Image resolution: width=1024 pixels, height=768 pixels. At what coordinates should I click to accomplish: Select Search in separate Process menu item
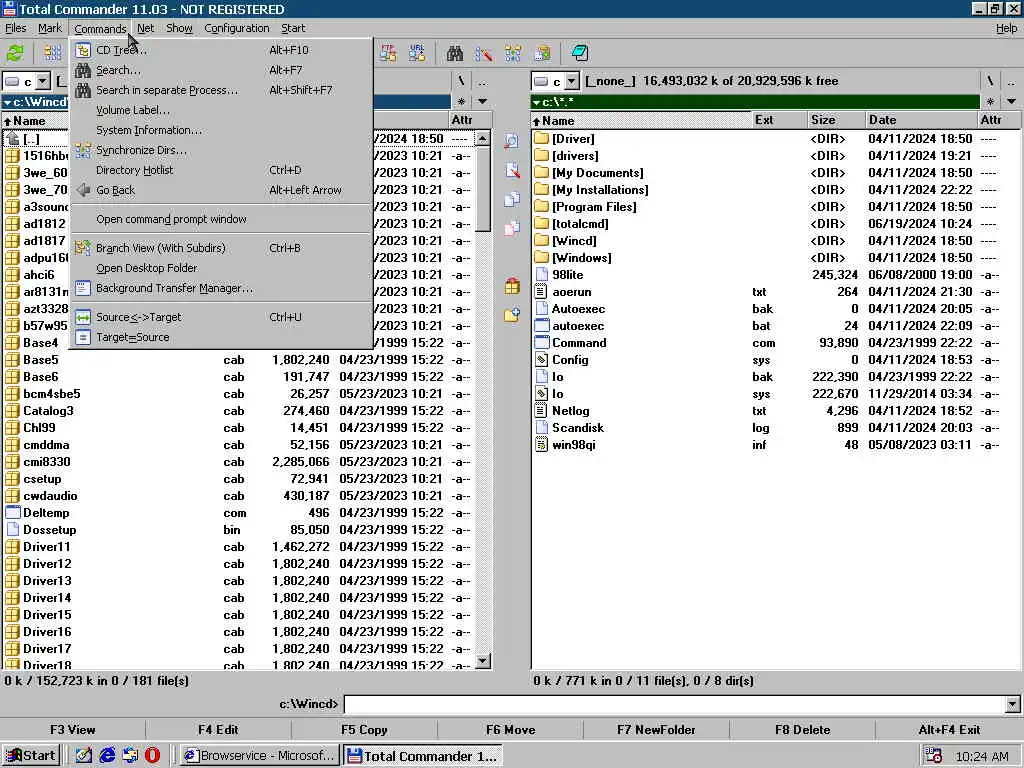click(x=221, y=90)
